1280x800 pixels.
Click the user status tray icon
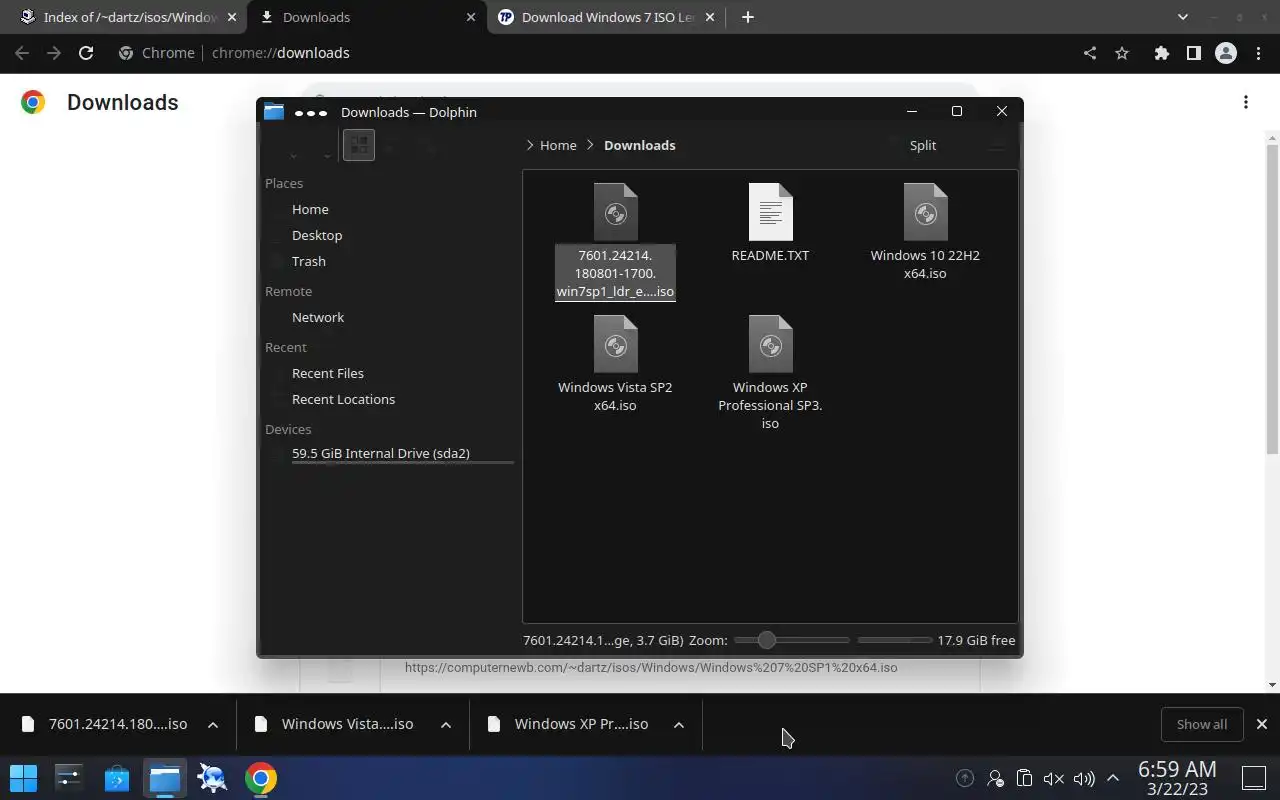995,778
